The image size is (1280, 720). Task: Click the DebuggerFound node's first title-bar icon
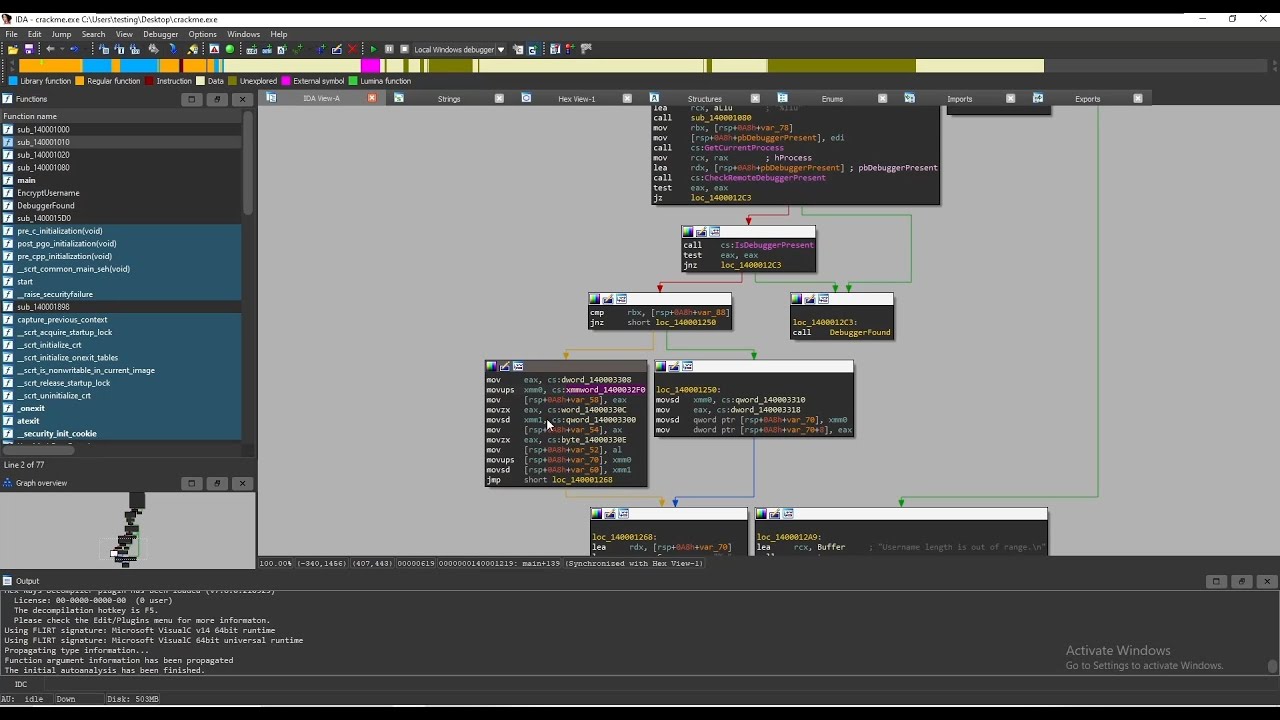tap(796, 299)
